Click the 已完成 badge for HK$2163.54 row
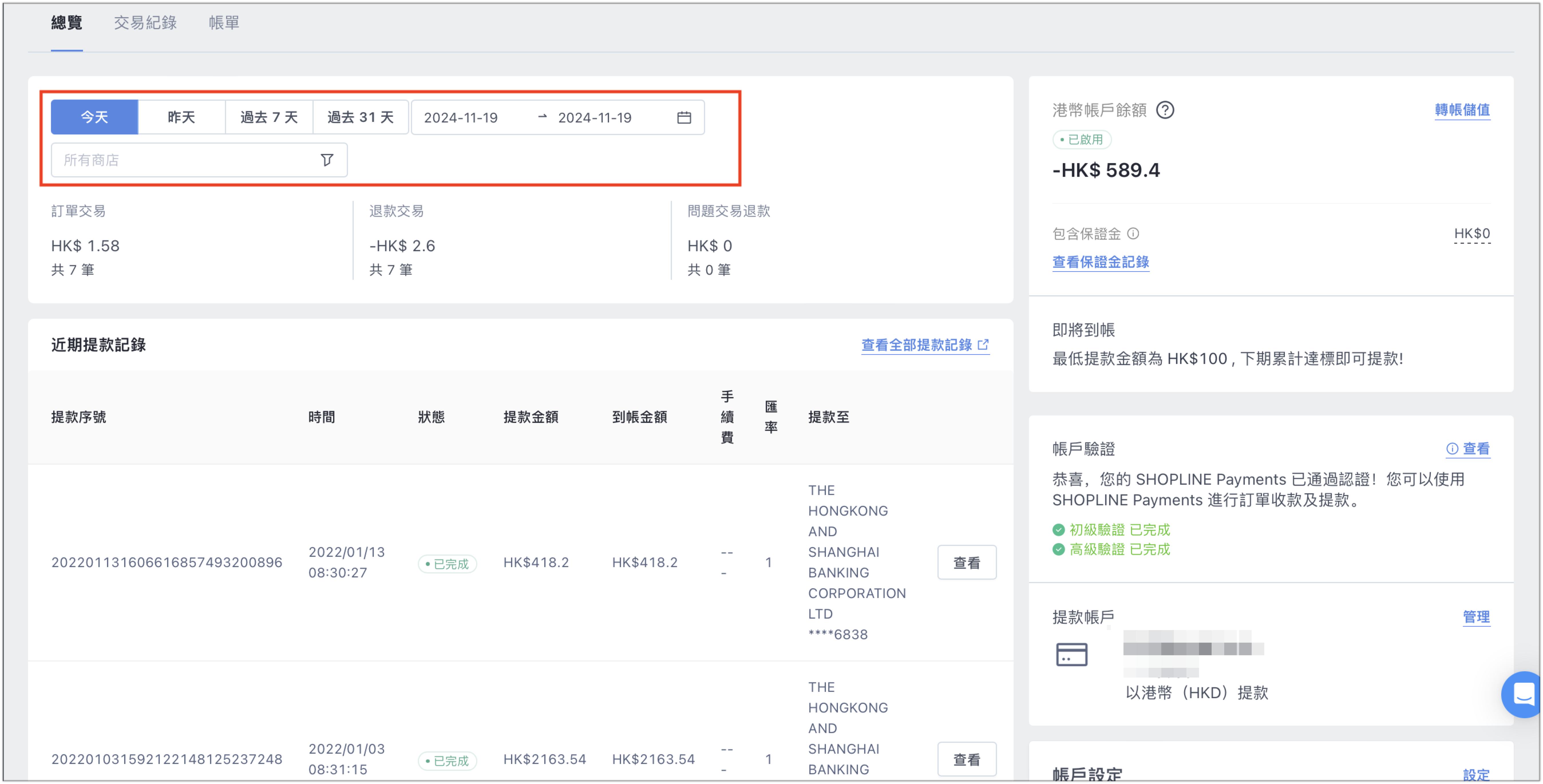The image size is (1543, 784). [x=447, y=761]
